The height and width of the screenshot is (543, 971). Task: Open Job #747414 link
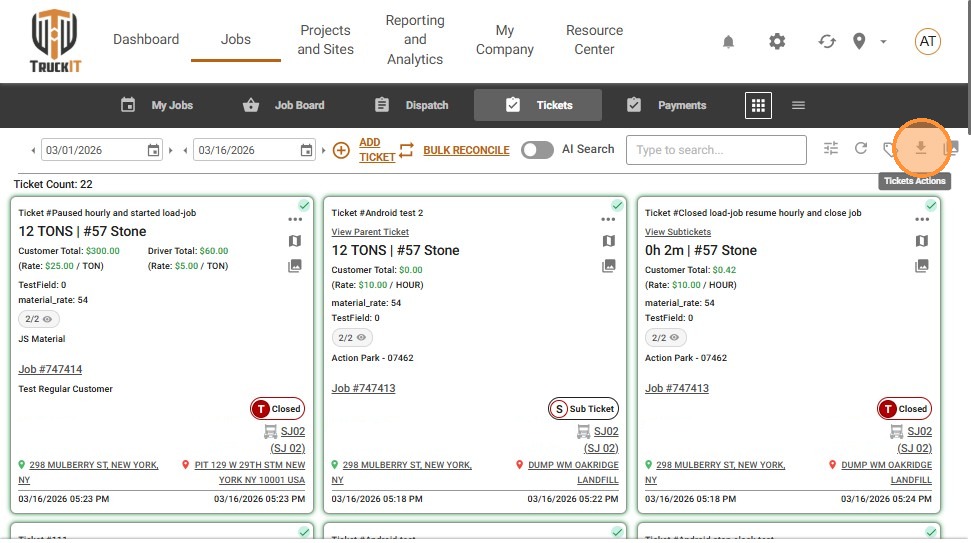pos(50,369)
